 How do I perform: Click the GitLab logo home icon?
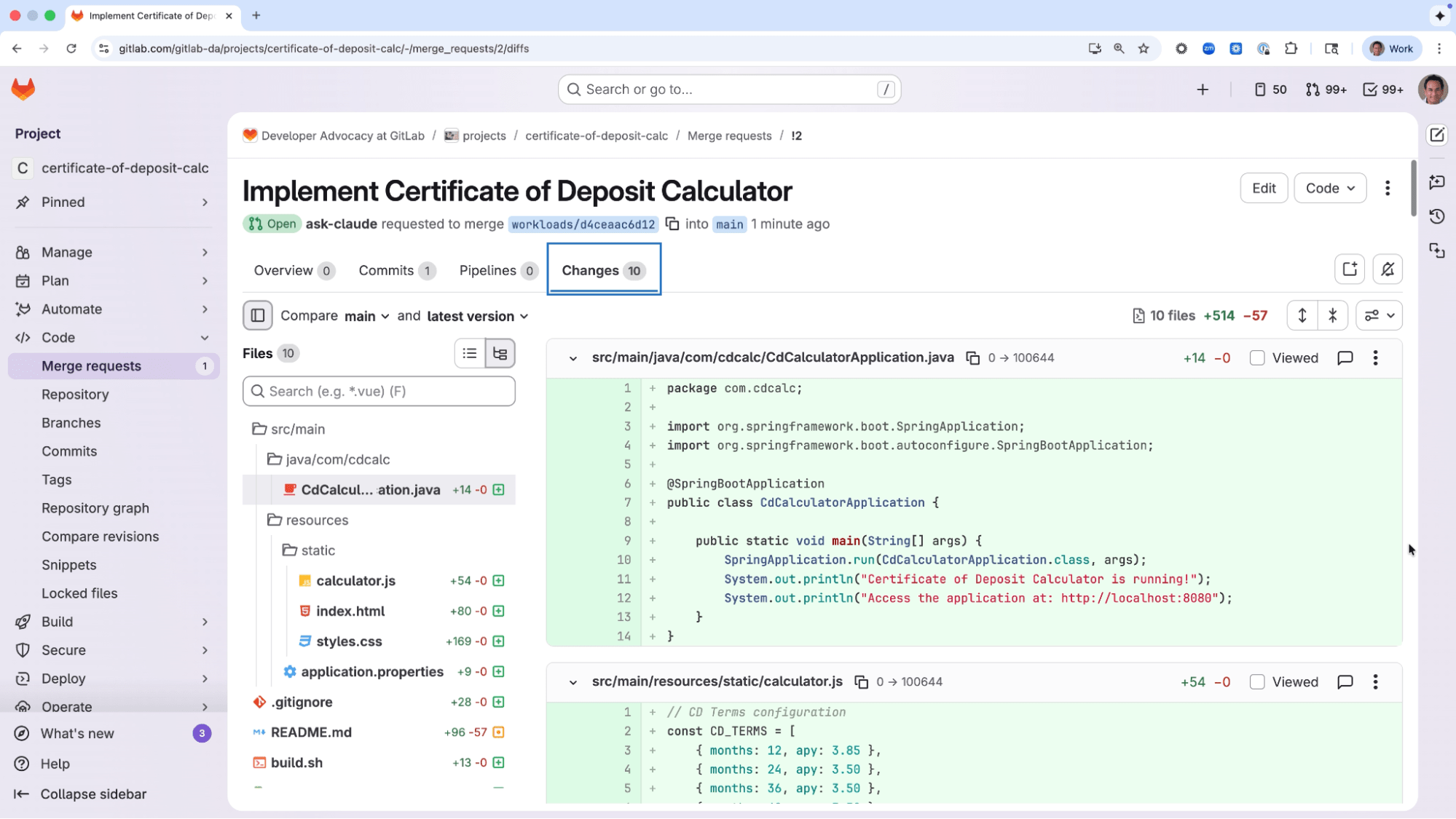pos(23,90)
